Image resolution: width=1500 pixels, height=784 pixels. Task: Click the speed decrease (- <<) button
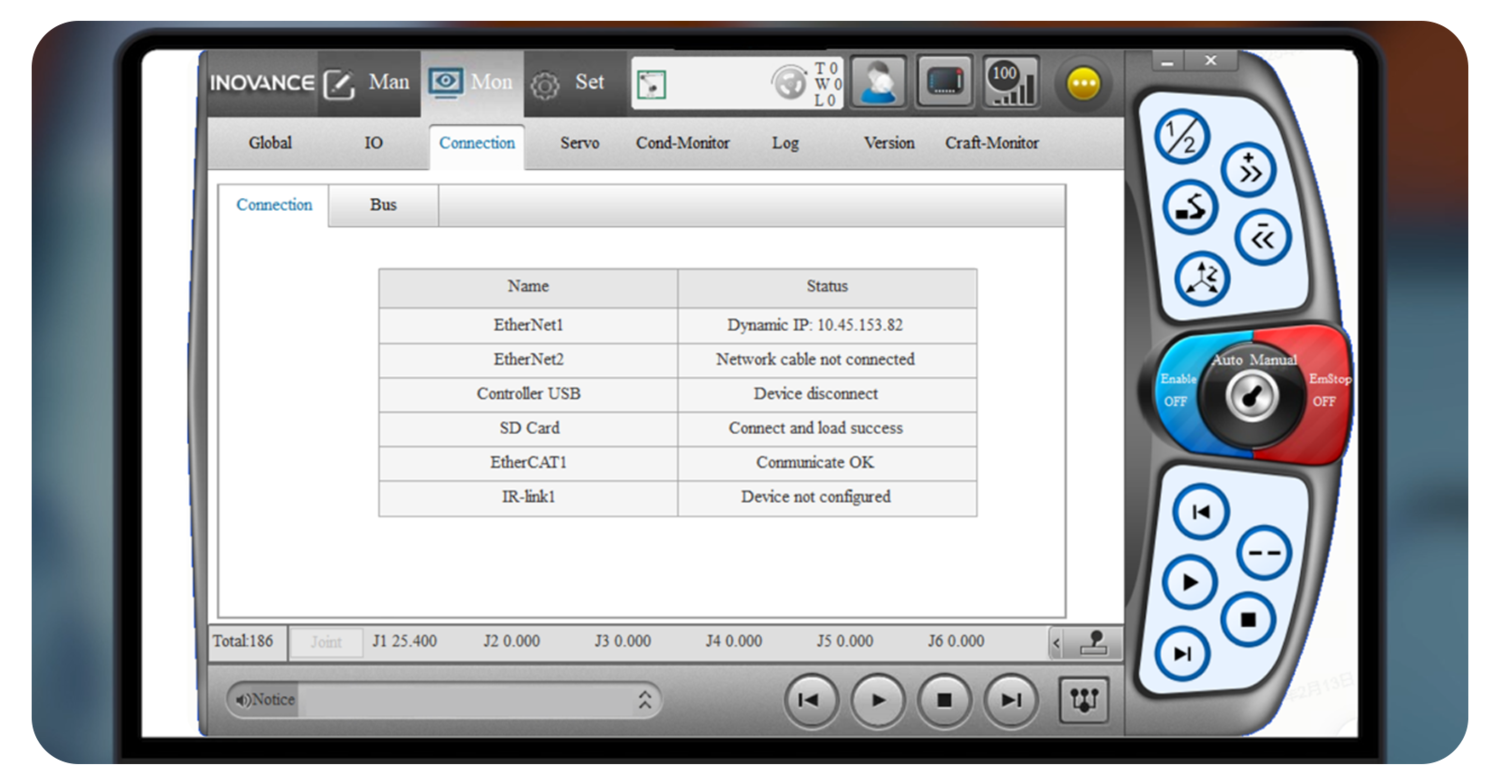(x=1262, y=237)
